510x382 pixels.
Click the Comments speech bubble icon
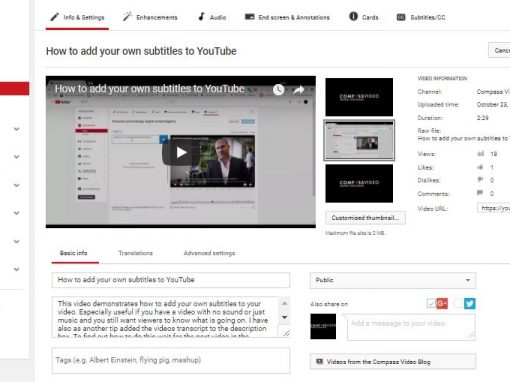pos(480,193)
